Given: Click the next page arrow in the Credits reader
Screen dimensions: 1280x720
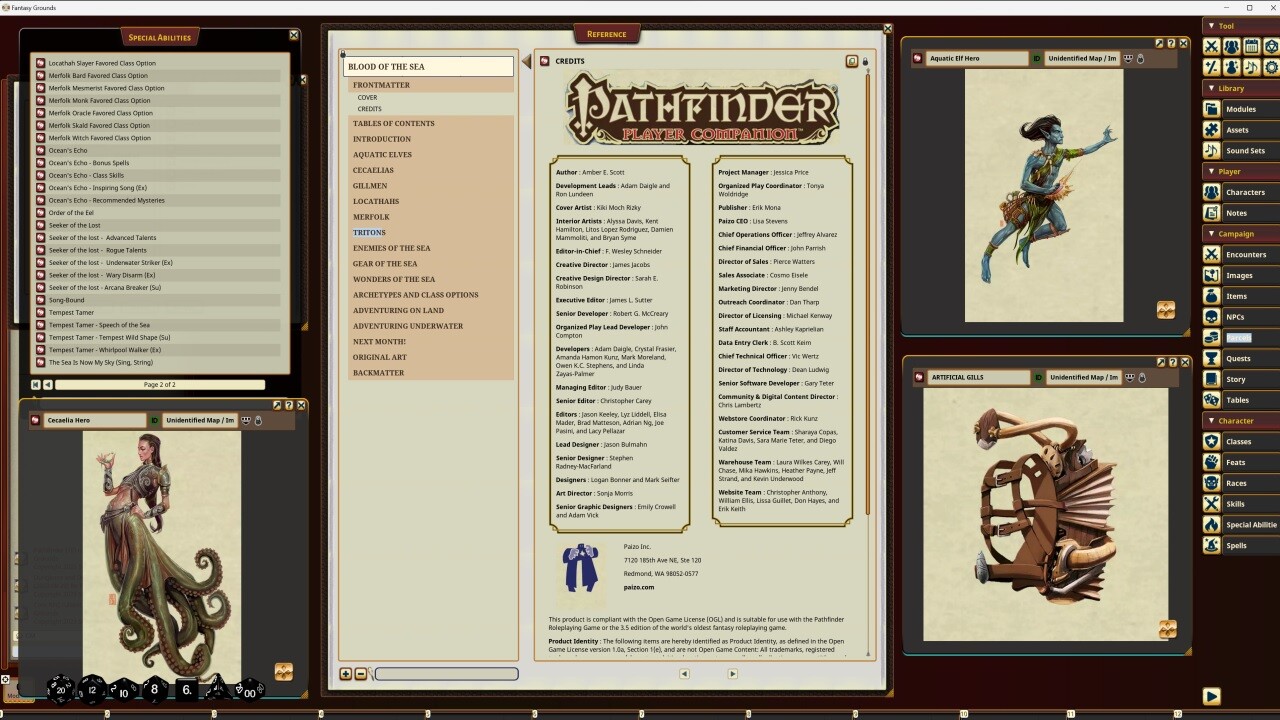Looking at the screenshot, I should pos(733,674).
